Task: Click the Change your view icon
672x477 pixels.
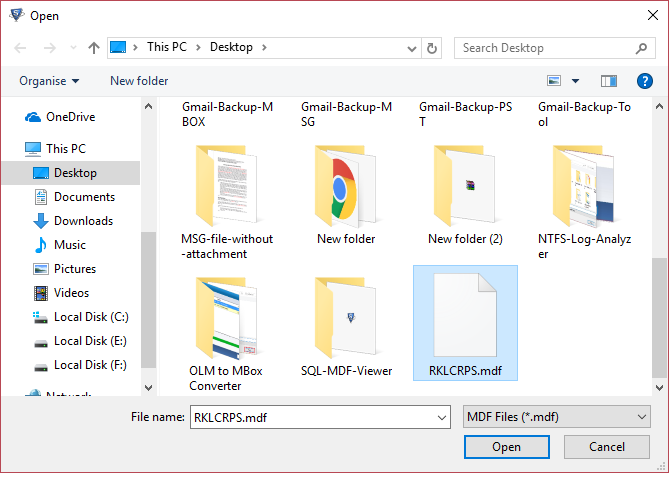Action: pos(555,81)
